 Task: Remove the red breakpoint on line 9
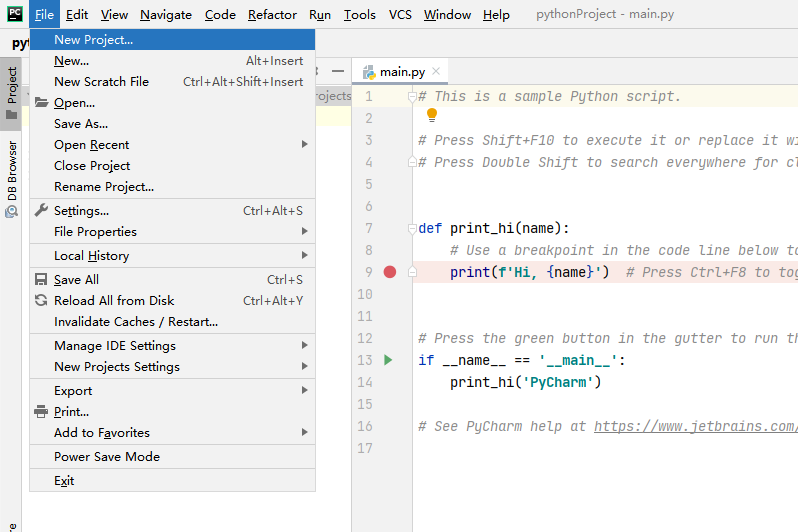point(390,272)
